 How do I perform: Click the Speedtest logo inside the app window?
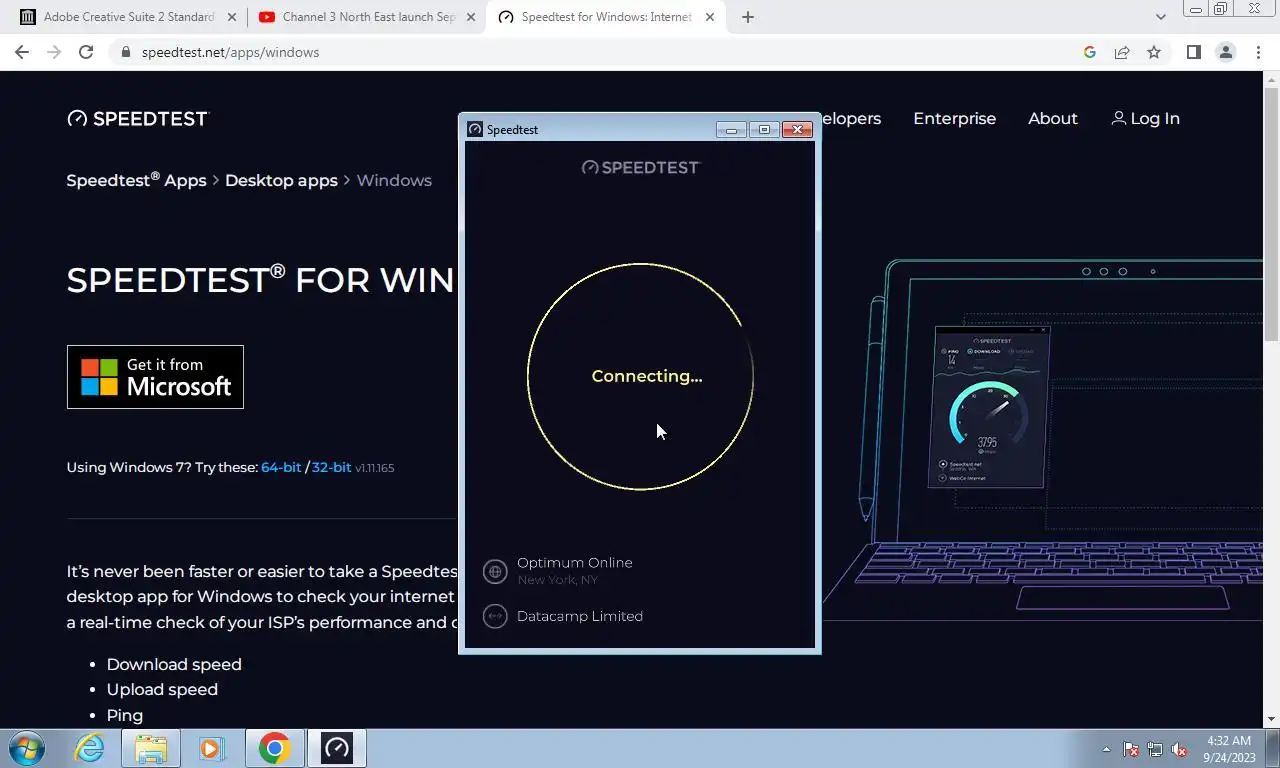(641, 167)
